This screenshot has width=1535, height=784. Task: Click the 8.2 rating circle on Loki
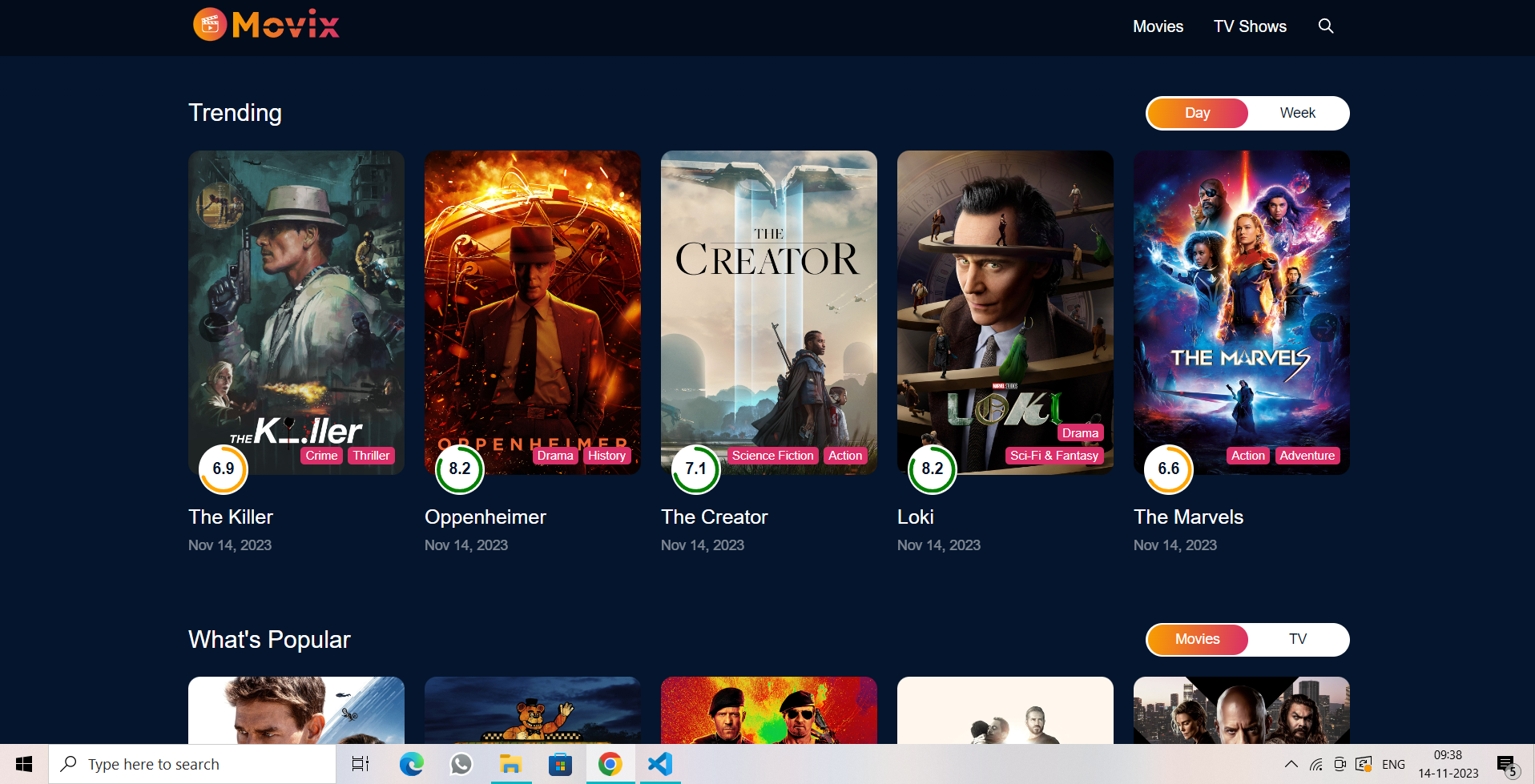(933, 468)
